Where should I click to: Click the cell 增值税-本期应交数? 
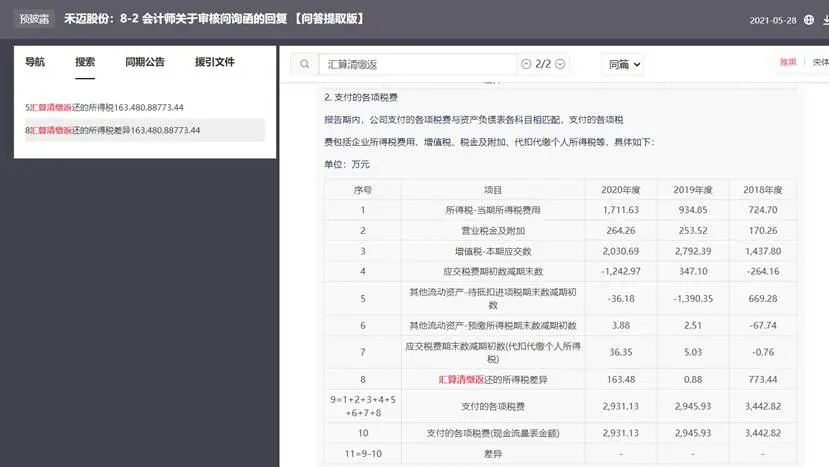[493, 251]
